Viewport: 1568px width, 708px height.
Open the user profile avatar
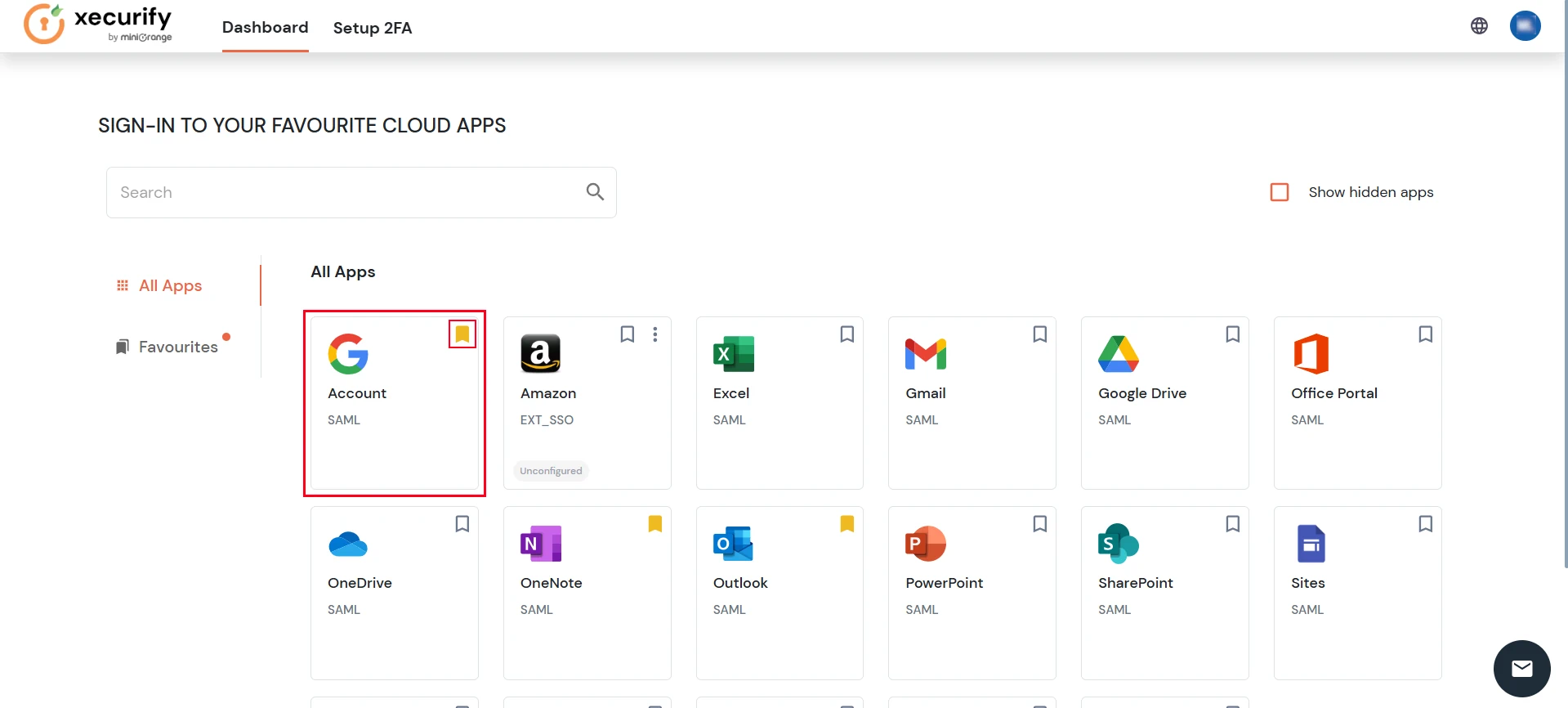pos(1525,26)
